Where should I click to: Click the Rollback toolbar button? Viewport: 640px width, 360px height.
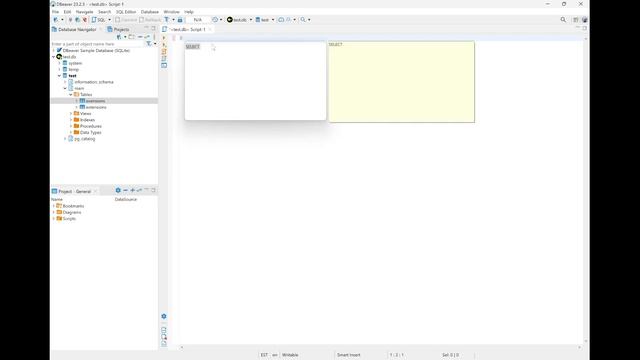point(150,20)
